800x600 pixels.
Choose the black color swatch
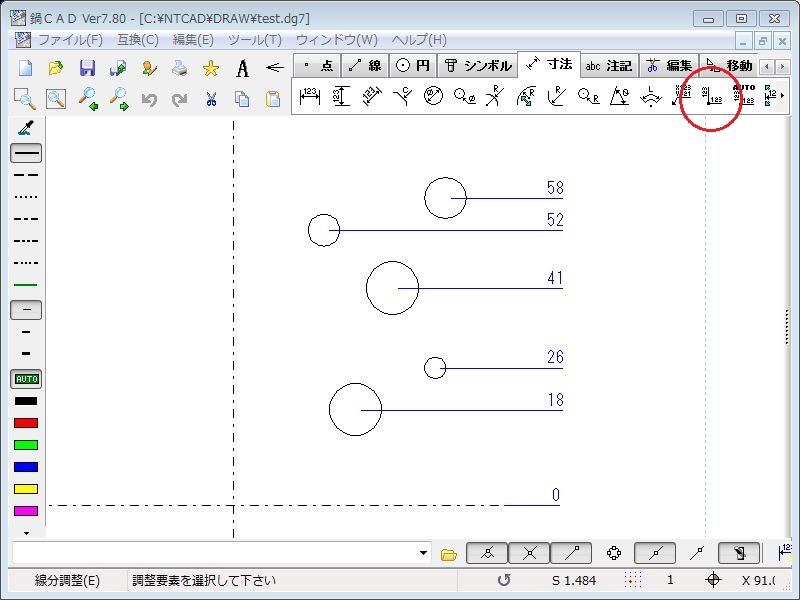26,401
